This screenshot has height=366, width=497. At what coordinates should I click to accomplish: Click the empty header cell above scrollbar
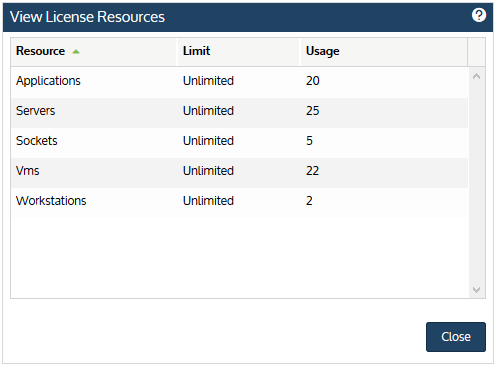(476, 52)
